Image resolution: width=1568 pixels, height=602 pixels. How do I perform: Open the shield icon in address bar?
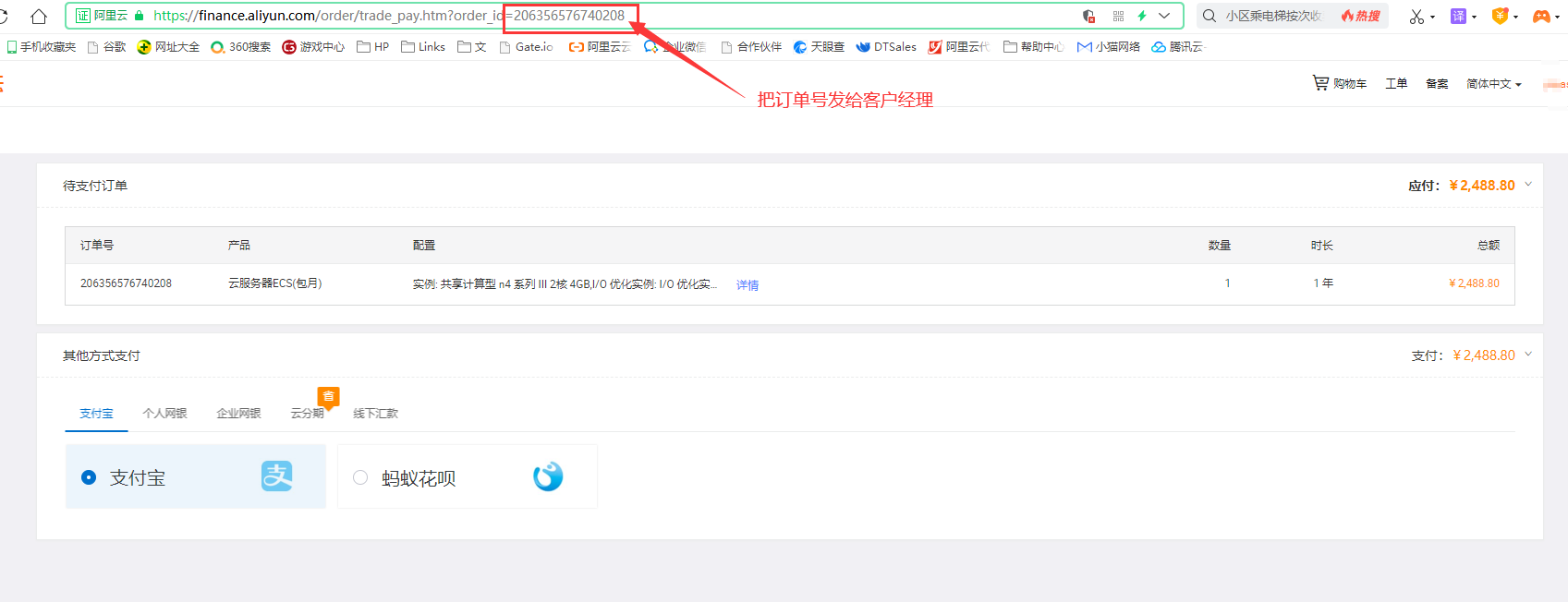click(x=1089, y=16)
